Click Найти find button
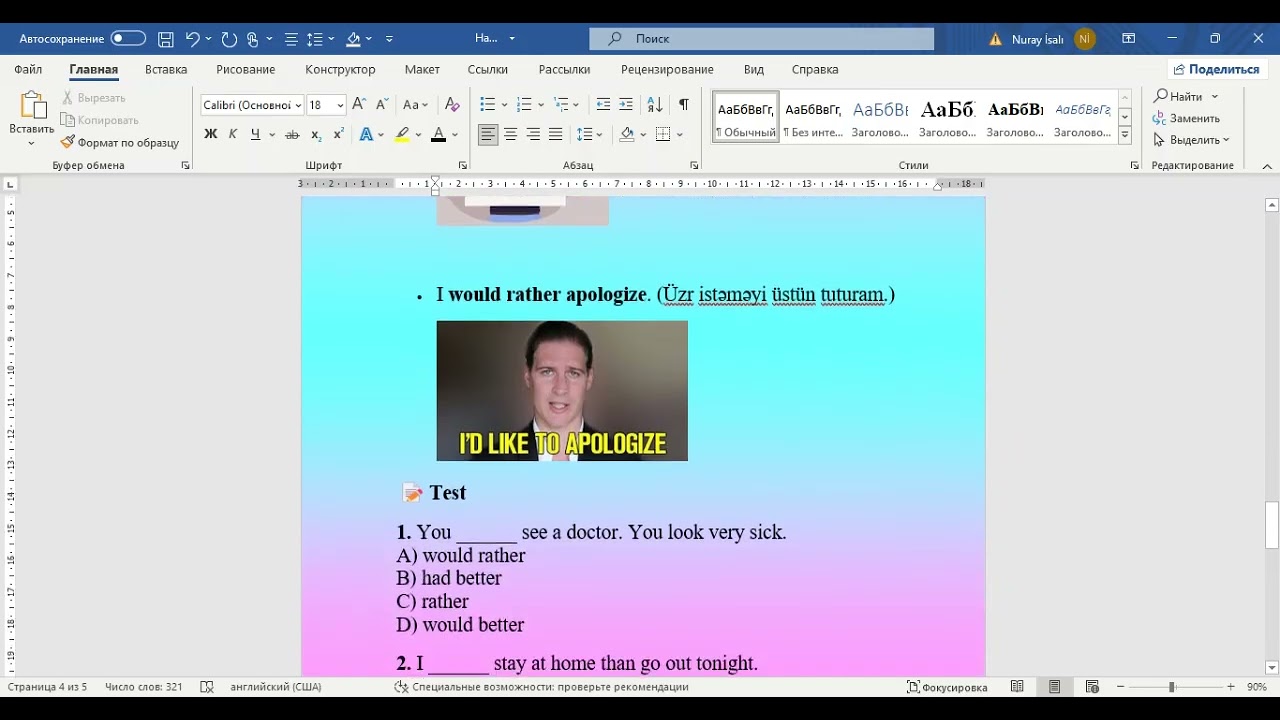 pos(1178,97)
